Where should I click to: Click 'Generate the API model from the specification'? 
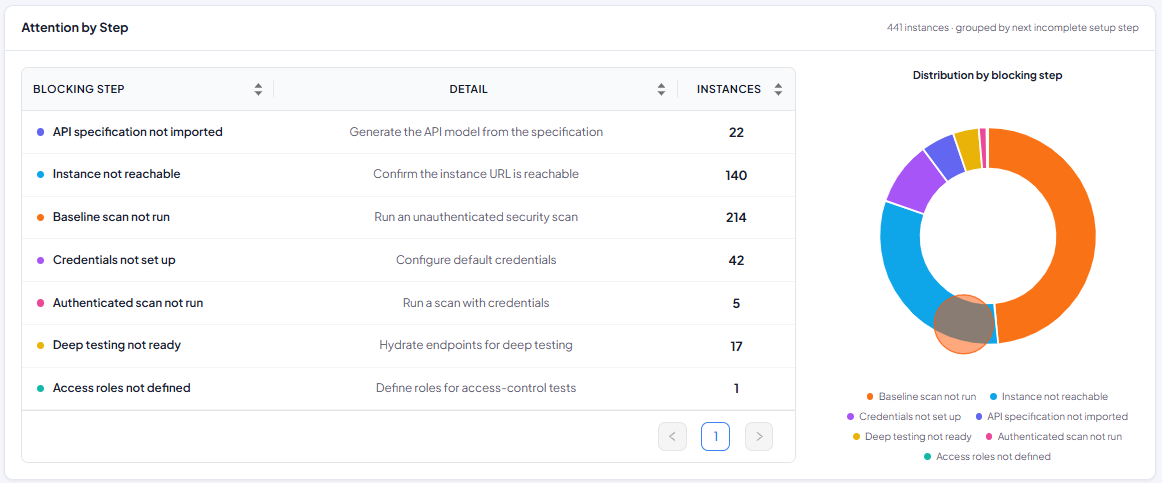coord(476,132)
